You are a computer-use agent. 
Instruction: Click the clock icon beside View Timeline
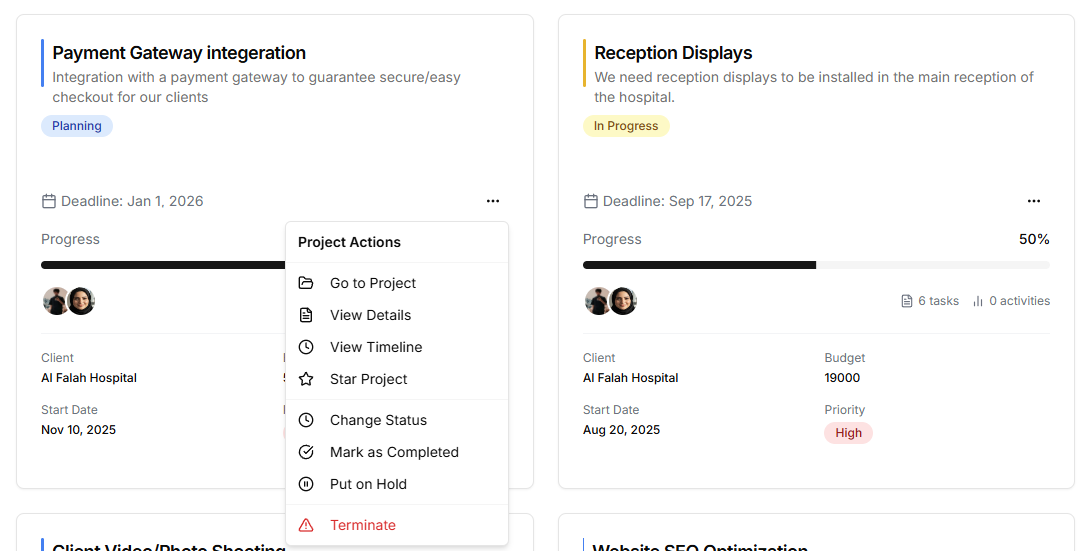point(306,347)
